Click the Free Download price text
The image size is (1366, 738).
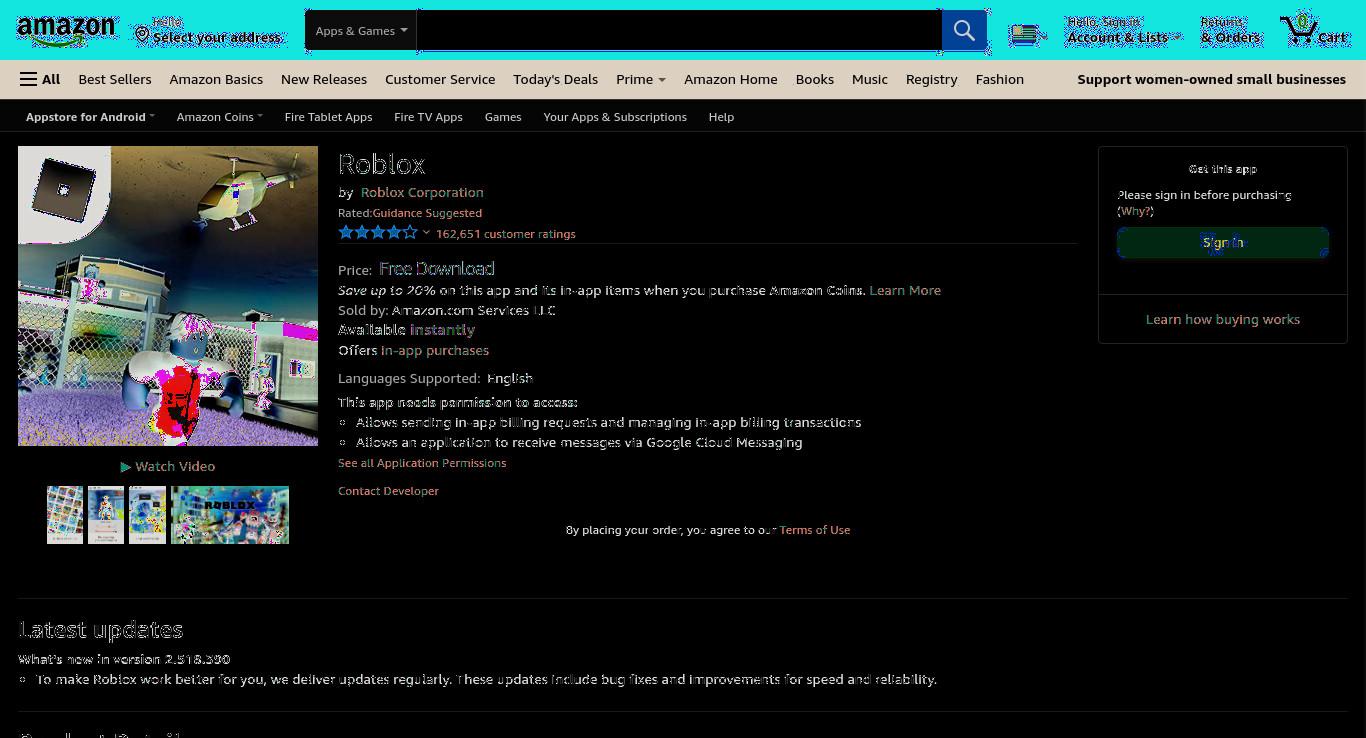(x=437, y=269)
